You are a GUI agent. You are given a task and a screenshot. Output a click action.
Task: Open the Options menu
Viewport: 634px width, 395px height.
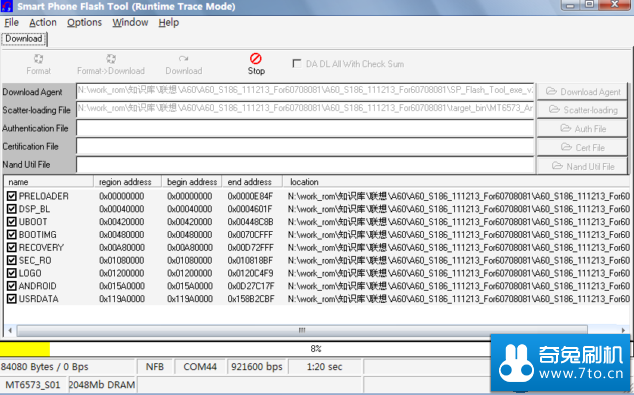click(x=85, y=23)
